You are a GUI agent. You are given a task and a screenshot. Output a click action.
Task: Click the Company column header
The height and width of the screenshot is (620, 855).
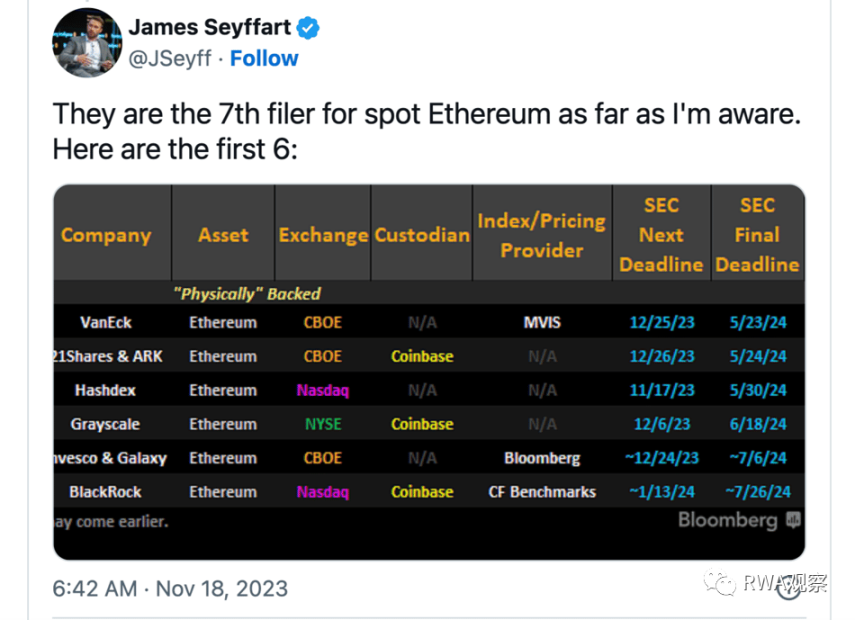106,236
